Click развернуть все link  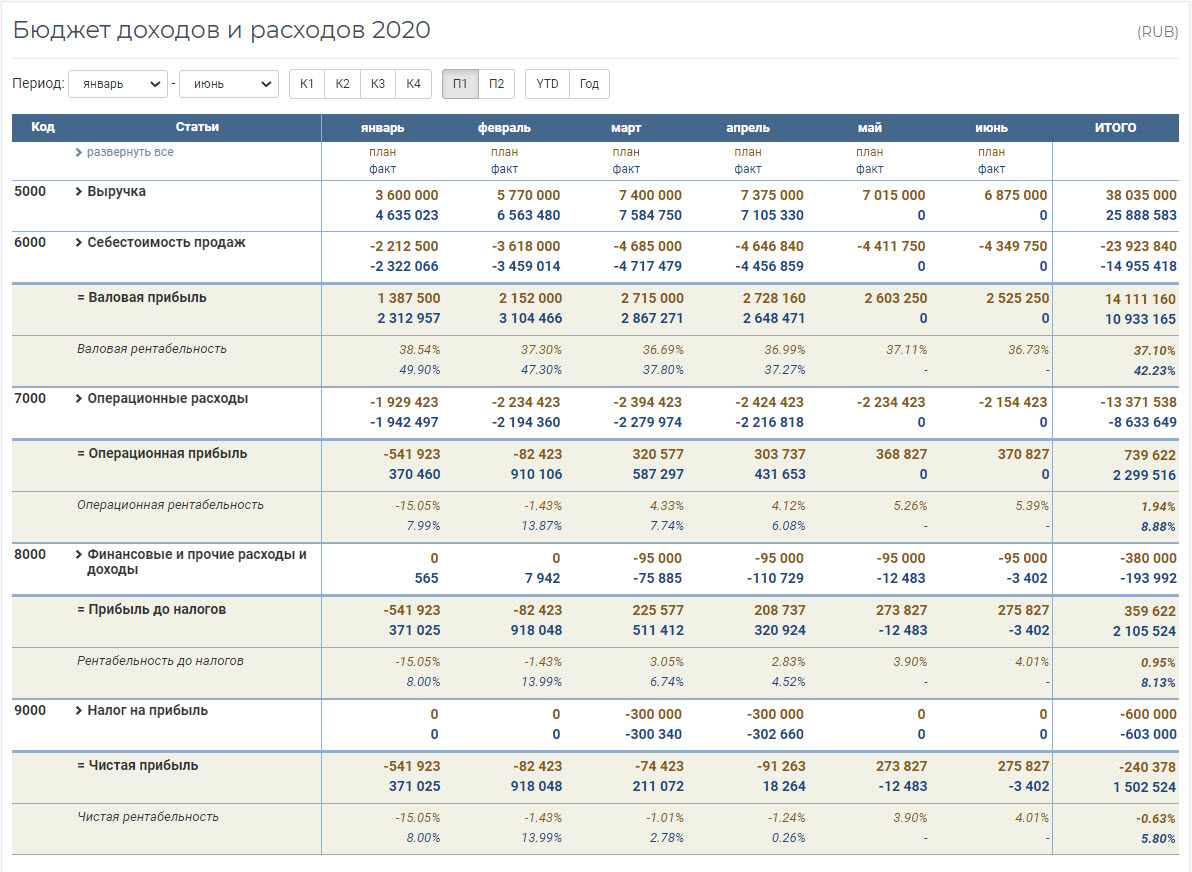pos(130,153)
